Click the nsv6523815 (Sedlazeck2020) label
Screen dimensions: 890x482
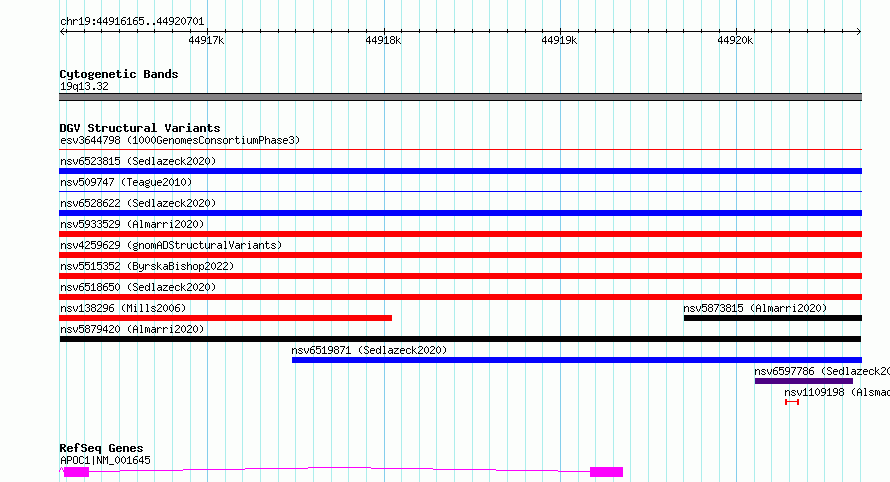pos(138,161)
